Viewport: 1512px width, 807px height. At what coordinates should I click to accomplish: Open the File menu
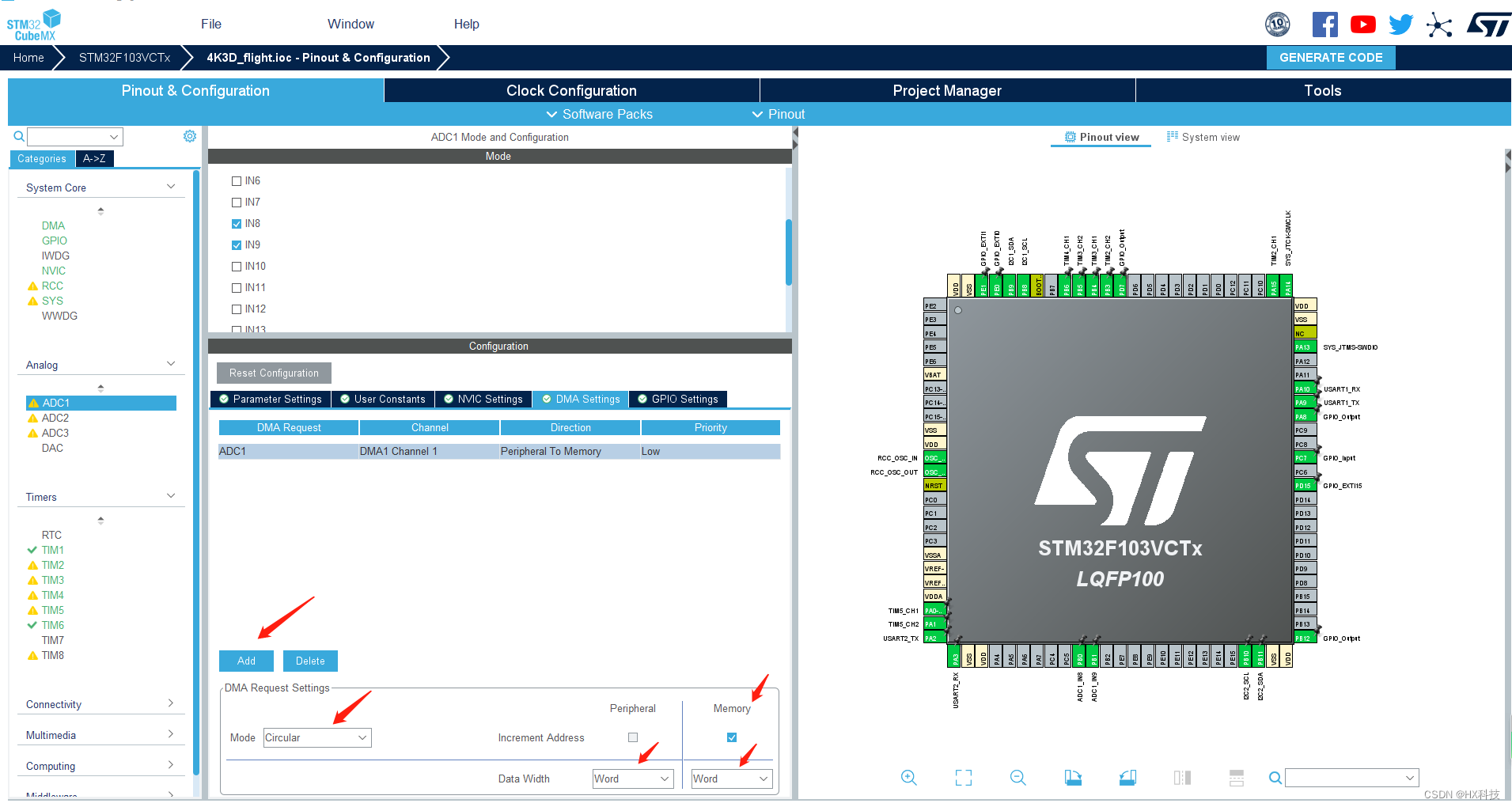[211, 24]
